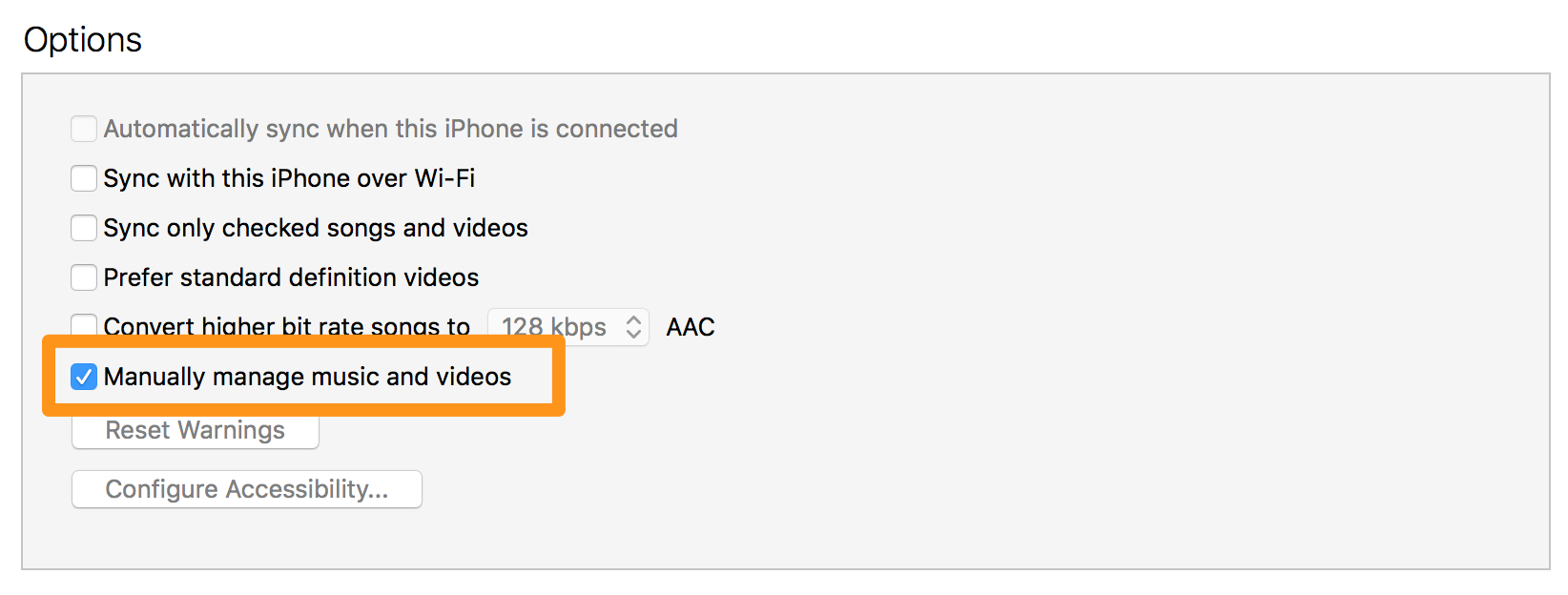Viewport: 1568px width, 595px height.
Task: Click the 128 kbps value text
Action: tap(554, 327)
